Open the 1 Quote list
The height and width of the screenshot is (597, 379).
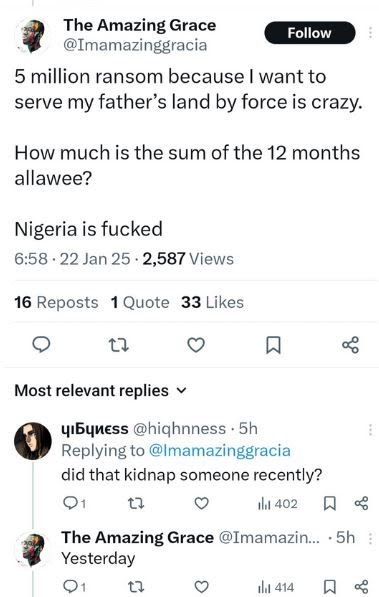coord(140,303)
